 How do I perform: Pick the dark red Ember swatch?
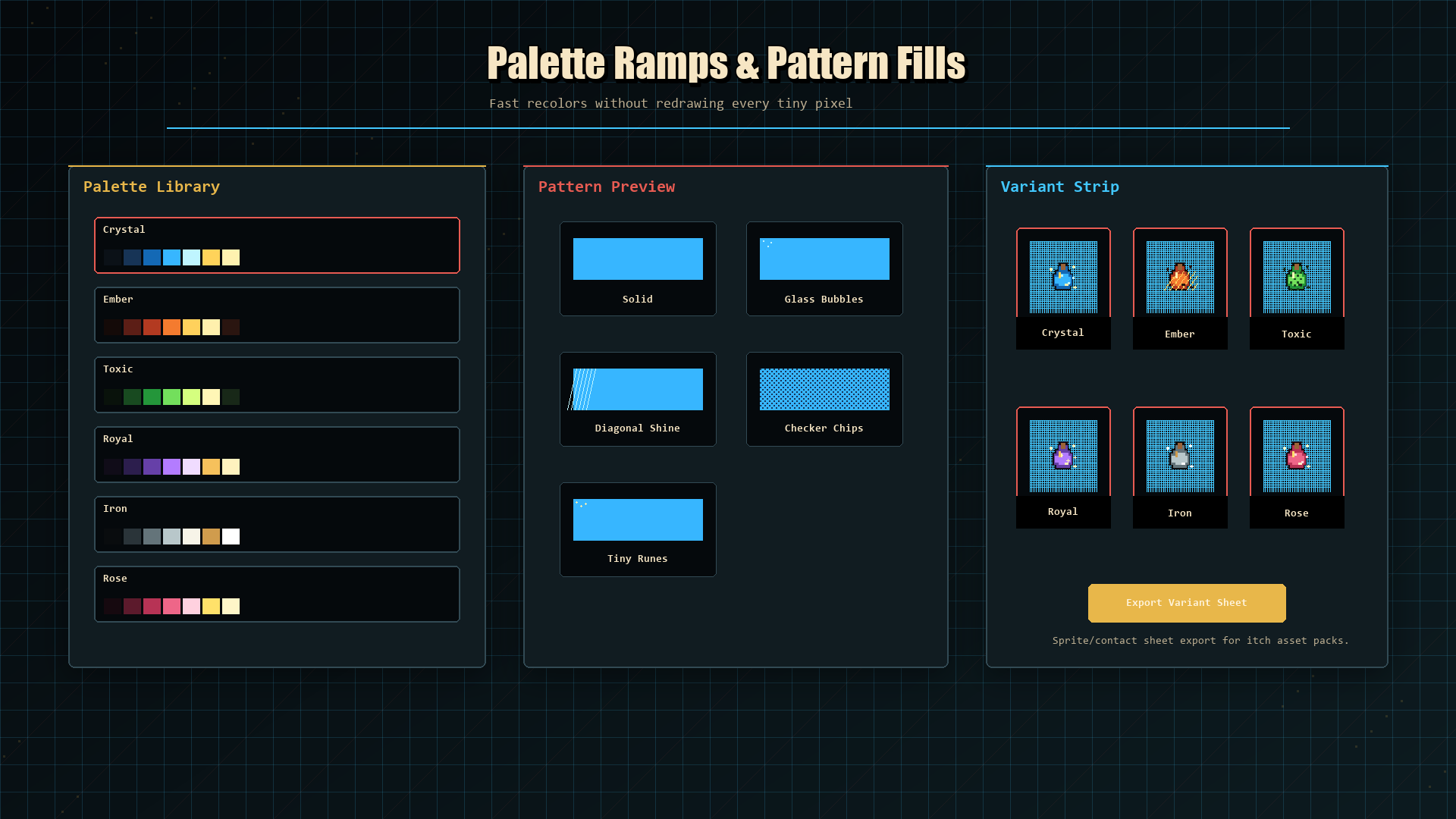pos(132,328)
